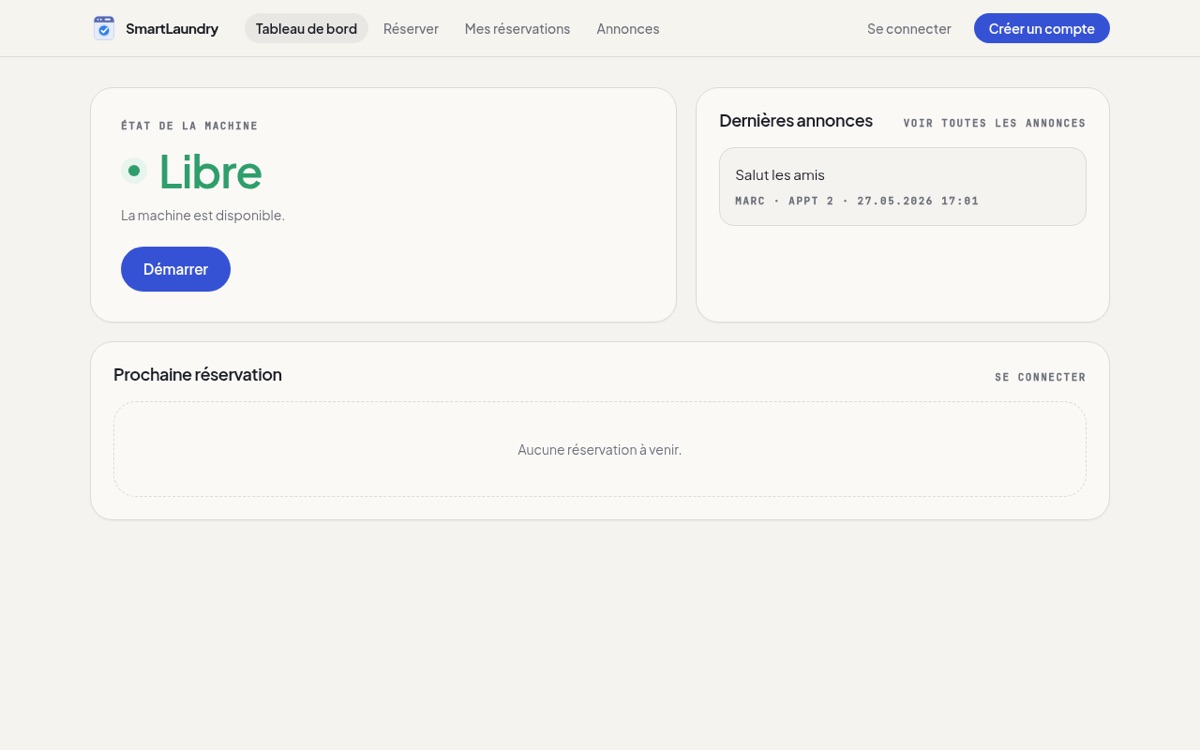Click the SmartLaundry logo icon
This screenshot has height=750, width=1200.
tap(104, 28)
